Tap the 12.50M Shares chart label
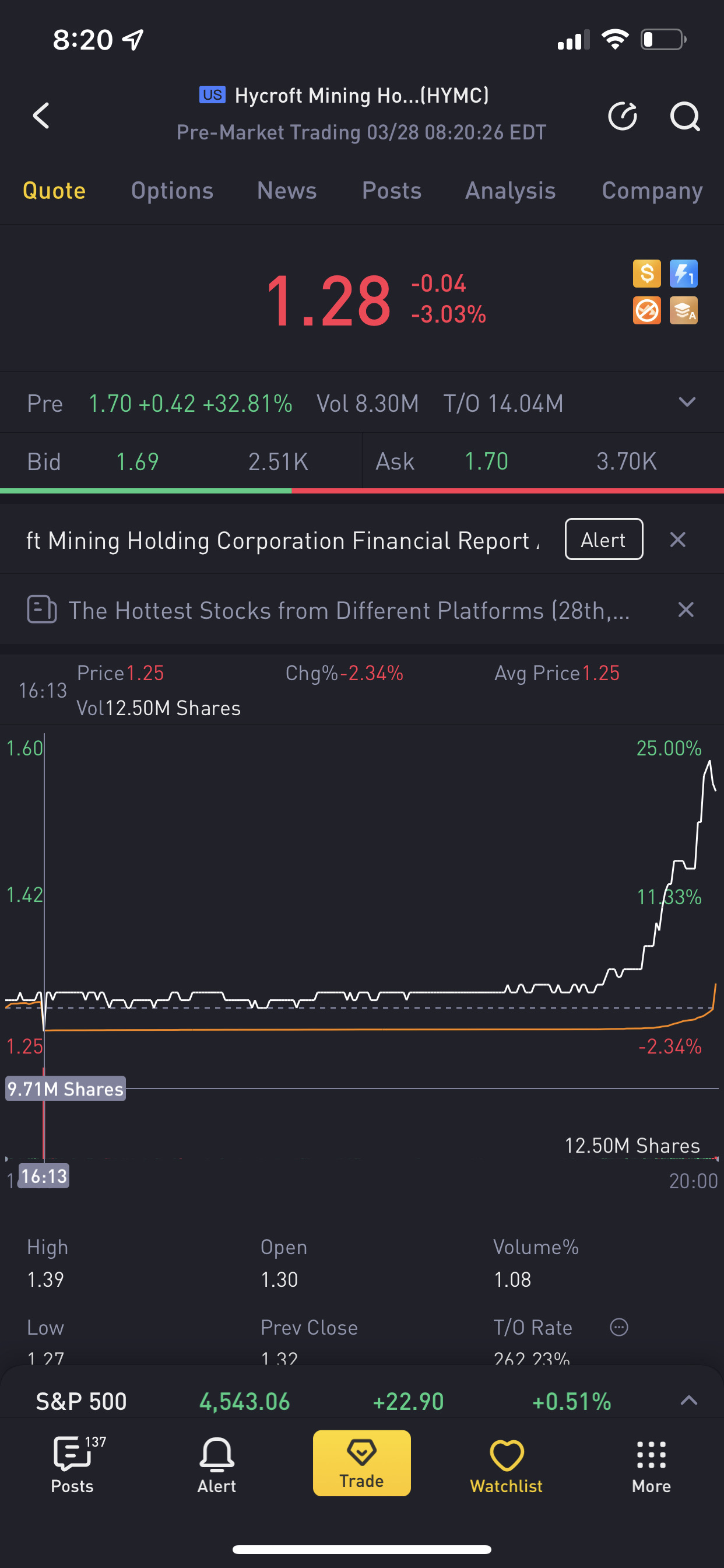This screenshot has width=724, height=1568. [632, 1146]
